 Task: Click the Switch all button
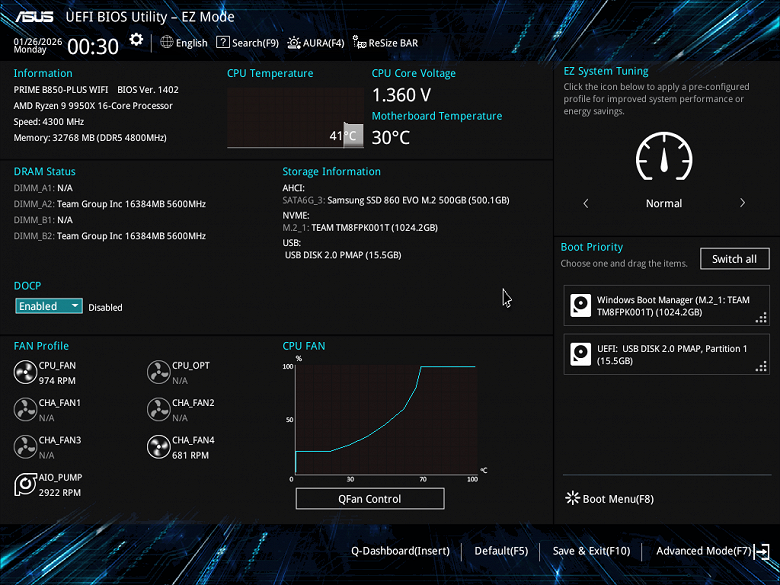click(734, 259)
